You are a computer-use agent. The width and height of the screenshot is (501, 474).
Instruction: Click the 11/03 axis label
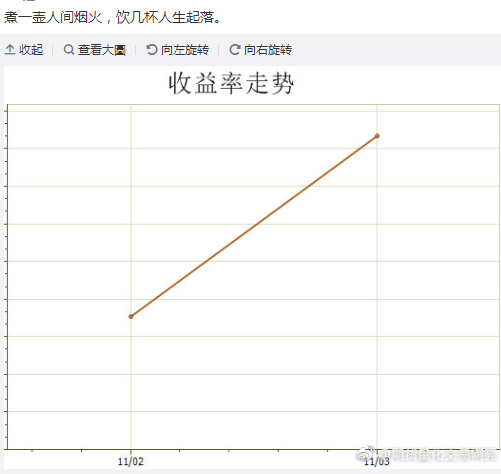(377, 462)
